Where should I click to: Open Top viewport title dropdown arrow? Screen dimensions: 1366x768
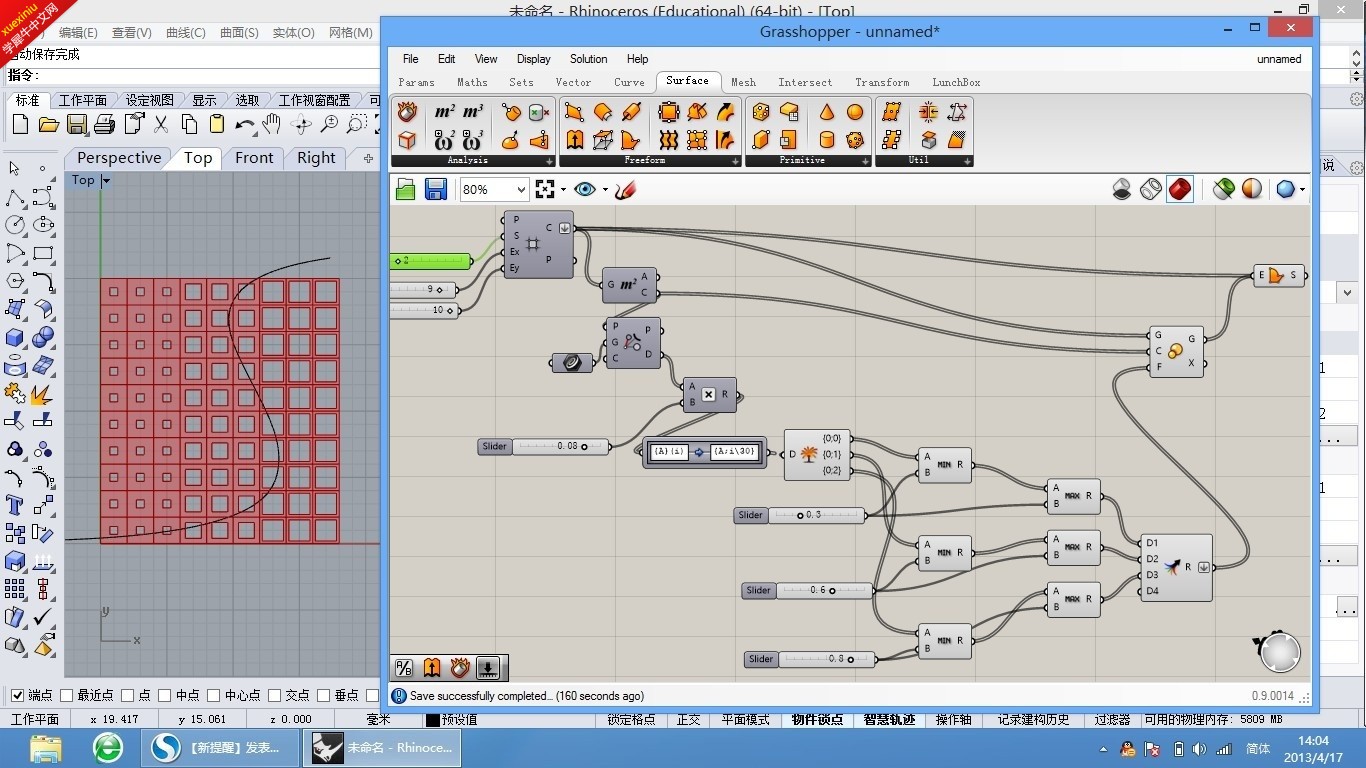click(x=106, y=181)
